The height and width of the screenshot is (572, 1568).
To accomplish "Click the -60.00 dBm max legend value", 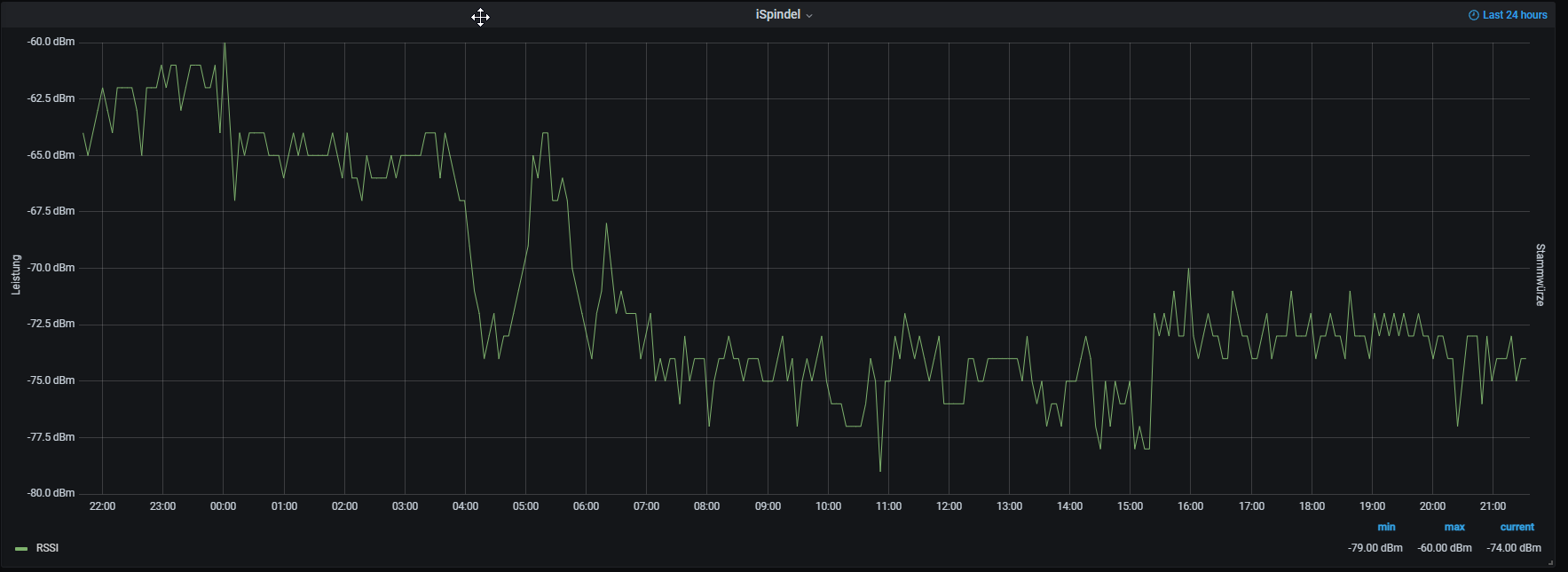I will click(1445, 548).
